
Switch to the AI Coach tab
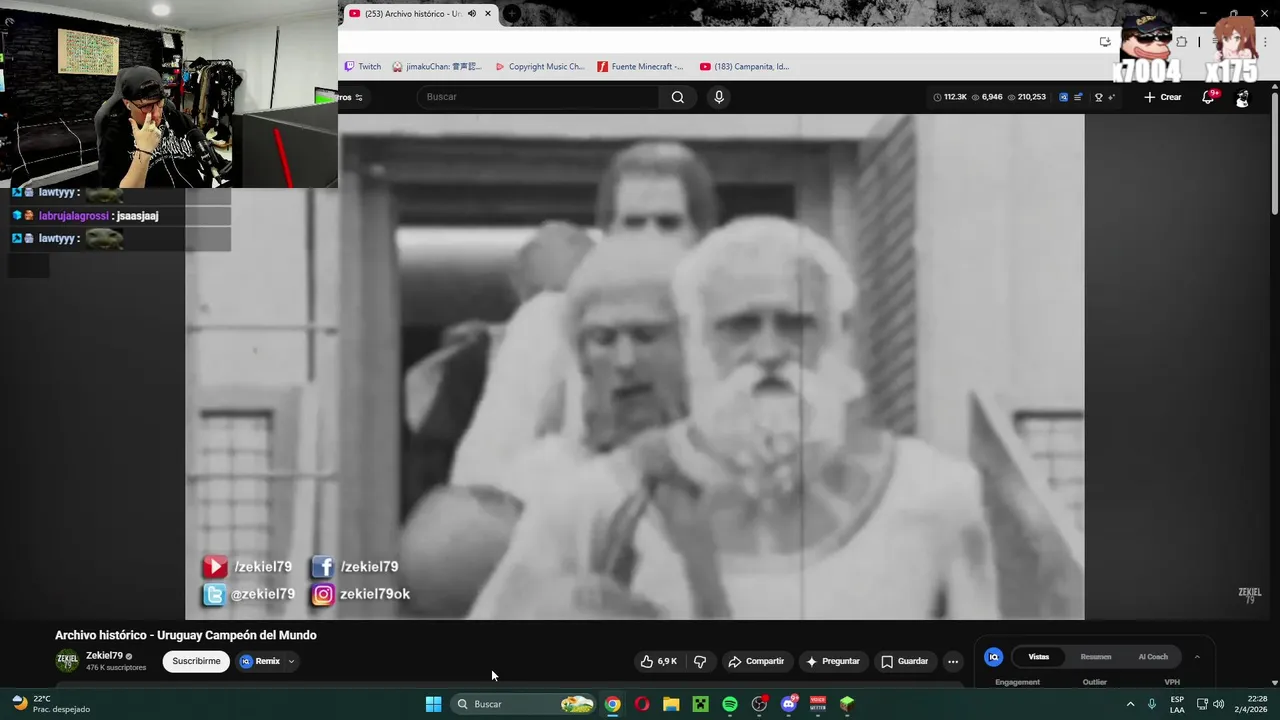(x=1153, y=657)
